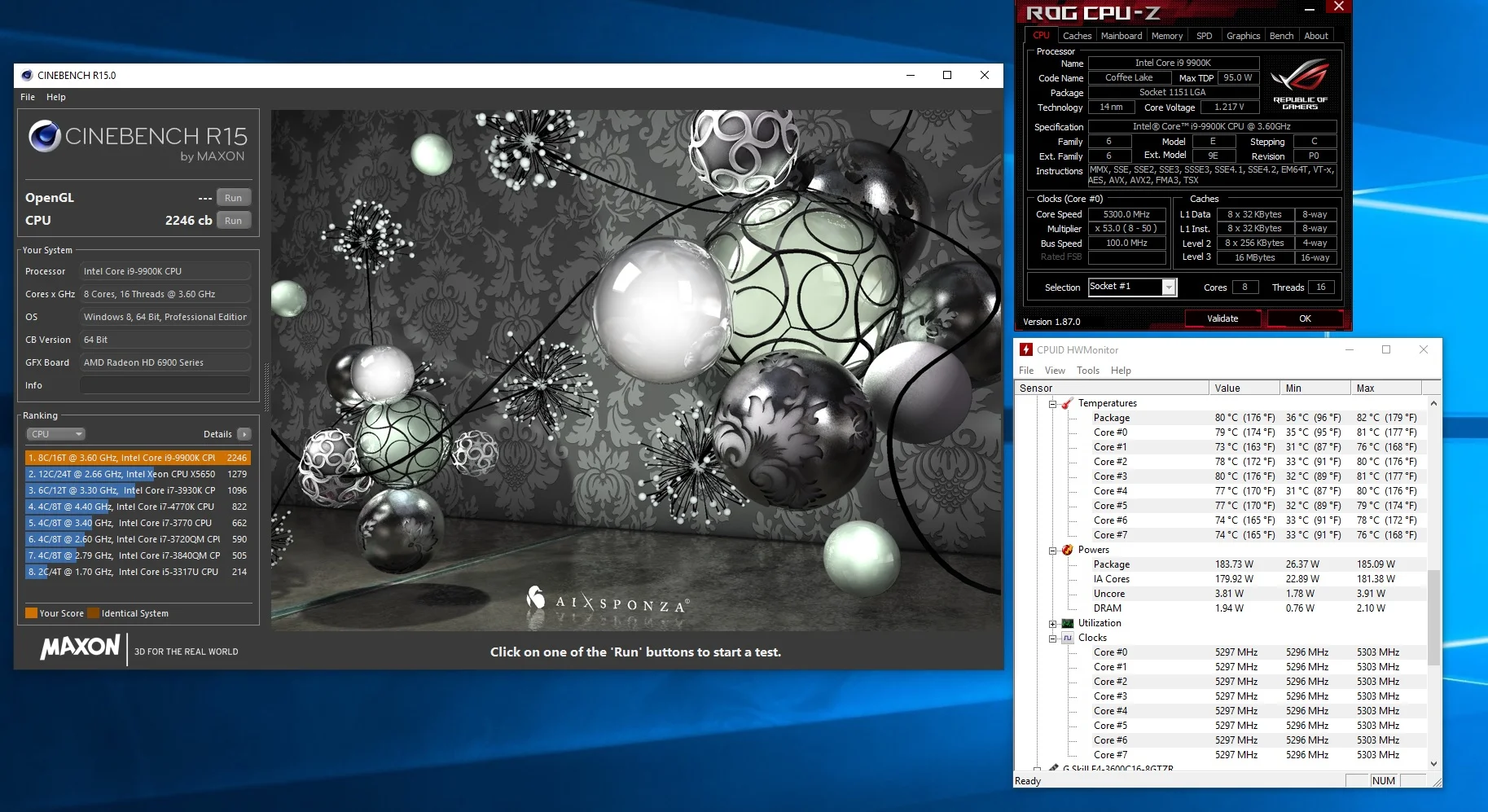Viewport: 1488px width, 812px height.
Task: Click the Temperatures thermometer icon
Action: pos(1067,403)
